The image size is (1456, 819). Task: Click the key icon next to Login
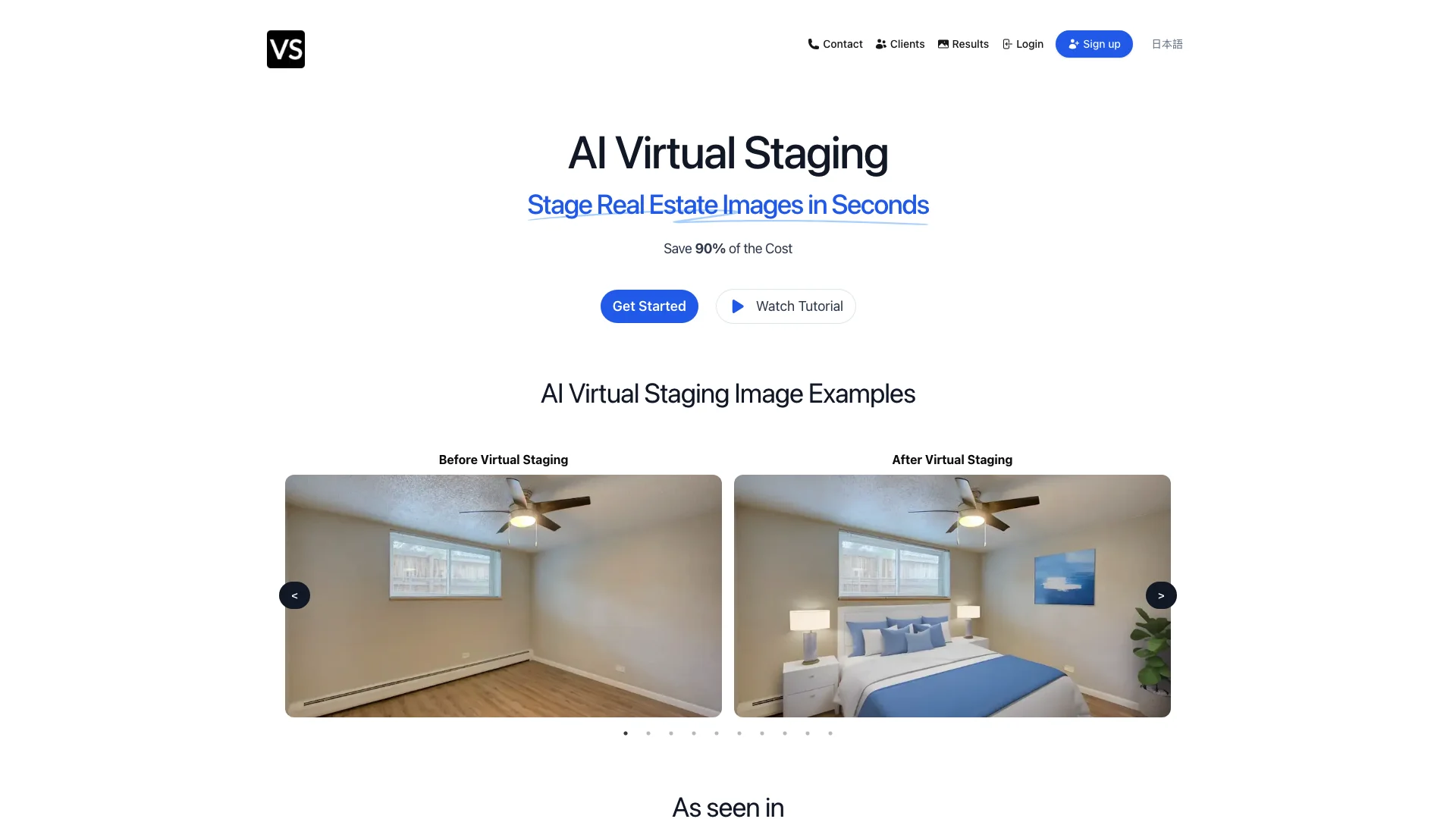tap(1006, 44)
